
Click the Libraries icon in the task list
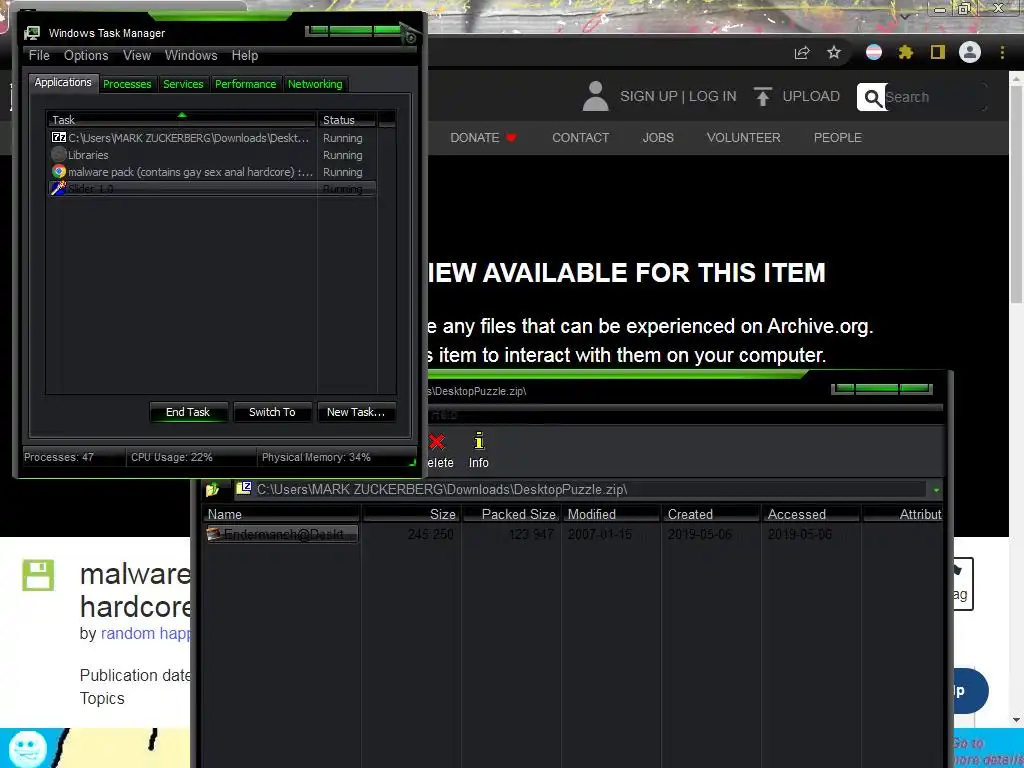59,154
